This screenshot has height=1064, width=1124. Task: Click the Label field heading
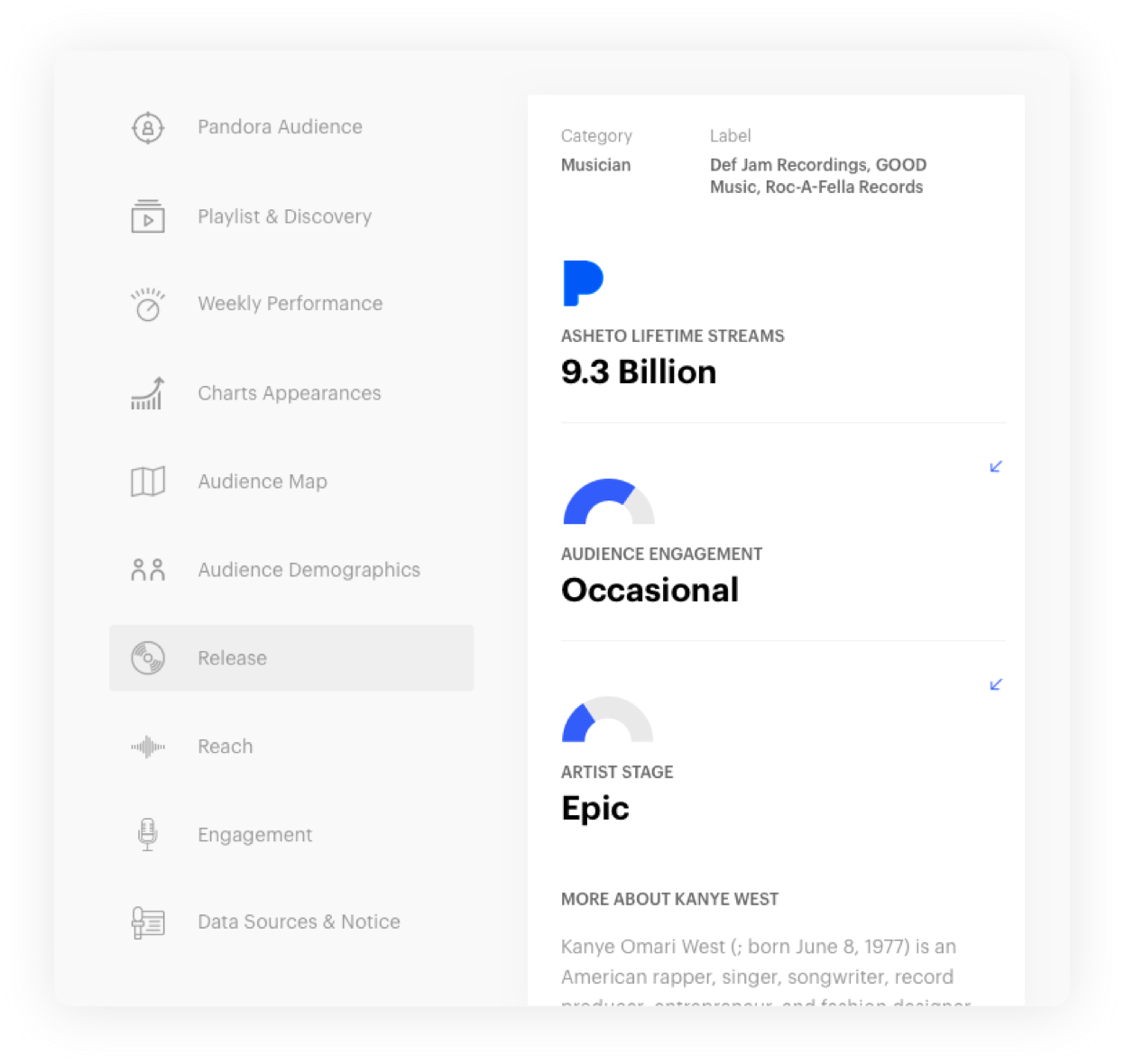pyautogui.click(x=731, y=136)
